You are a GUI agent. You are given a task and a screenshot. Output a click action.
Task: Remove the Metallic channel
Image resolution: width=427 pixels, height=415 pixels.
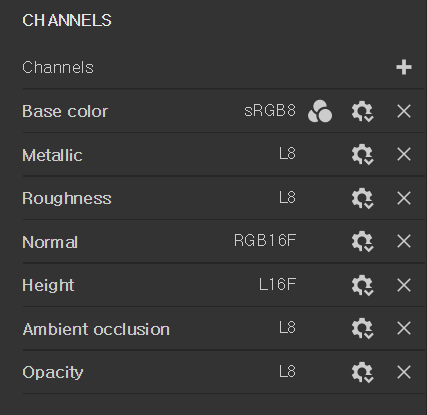[x=404, y=154]
